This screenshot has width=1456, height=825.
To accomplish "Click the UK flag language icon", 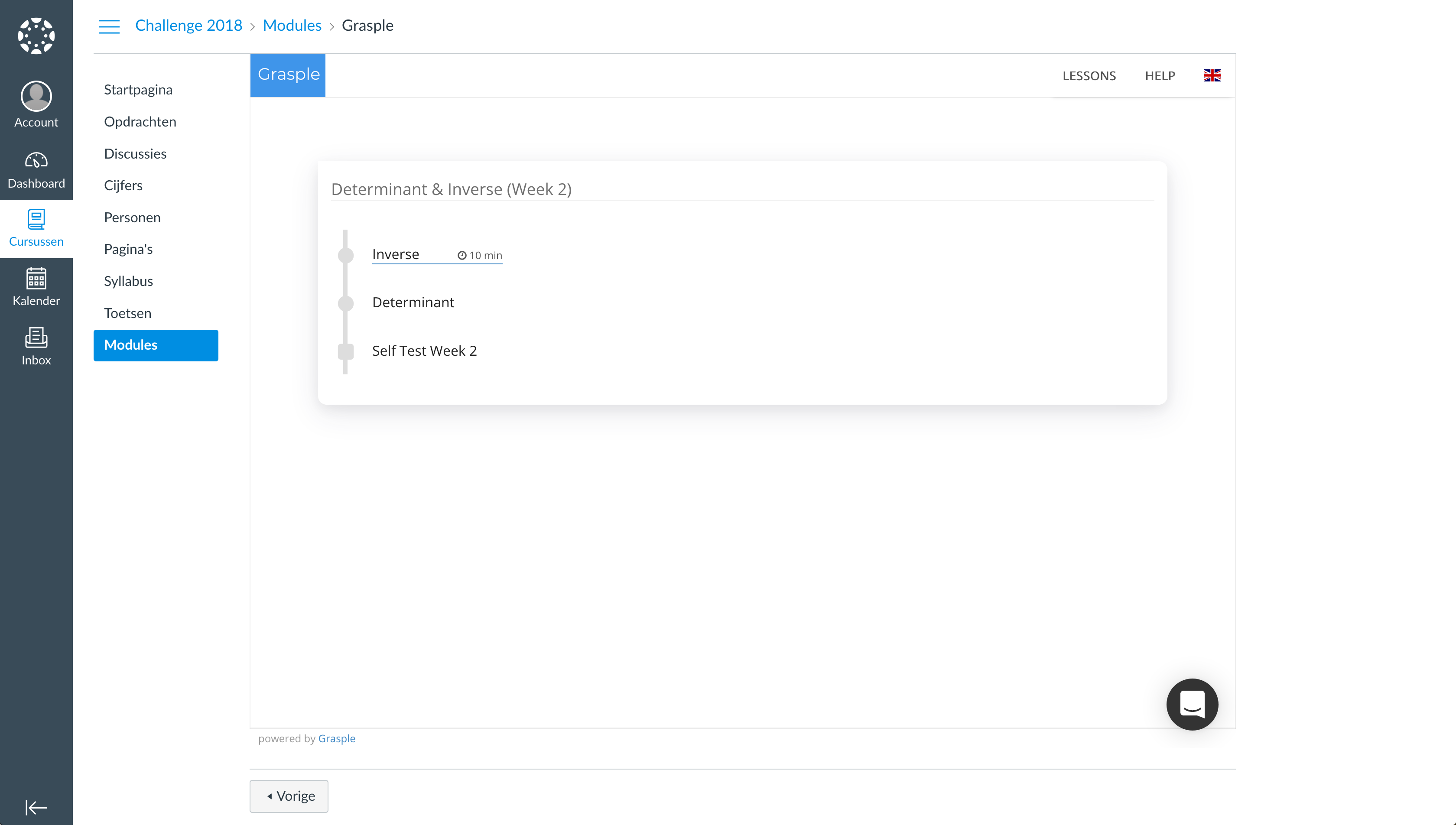I will click(1212, 75).
